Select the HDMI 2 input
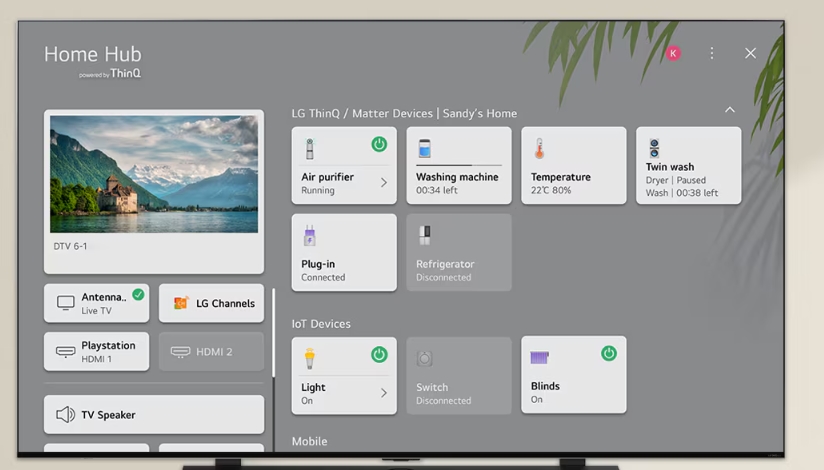Viewport: 824px width, 470px height. pyautogui.click(x=211, y=352)
